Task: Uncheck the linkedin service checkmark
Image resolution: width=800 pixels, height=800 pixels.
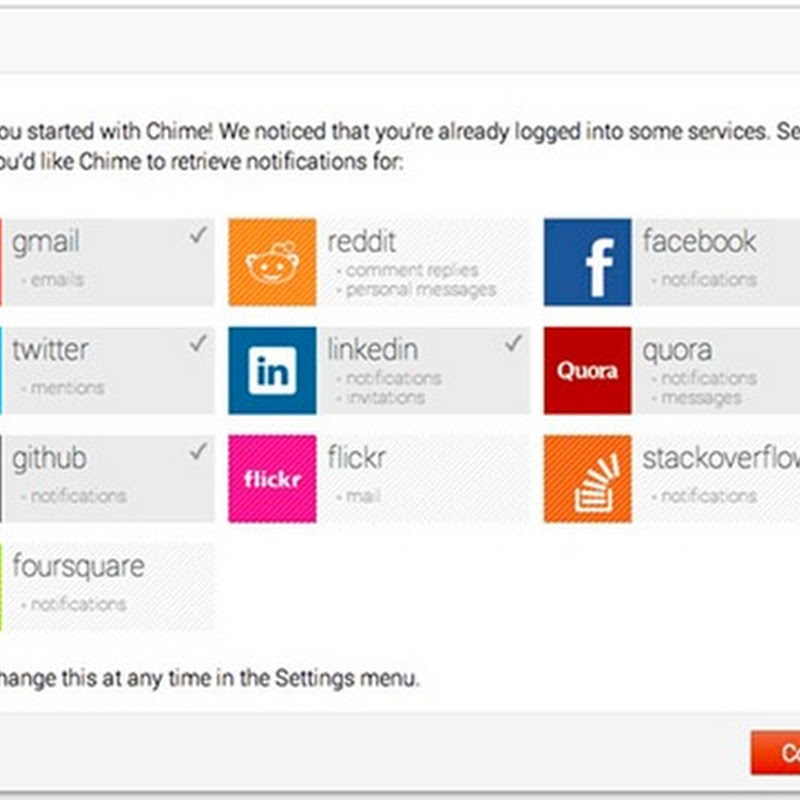Action: click(513, 343)
